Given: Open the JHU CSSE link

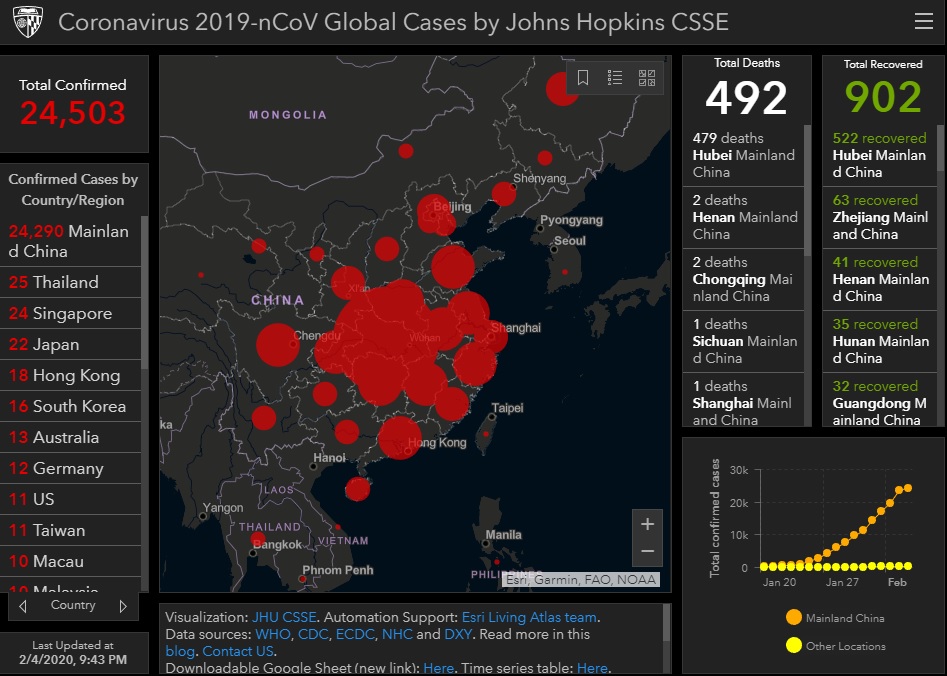Looking at the screenshot, I should click(284, 617).
